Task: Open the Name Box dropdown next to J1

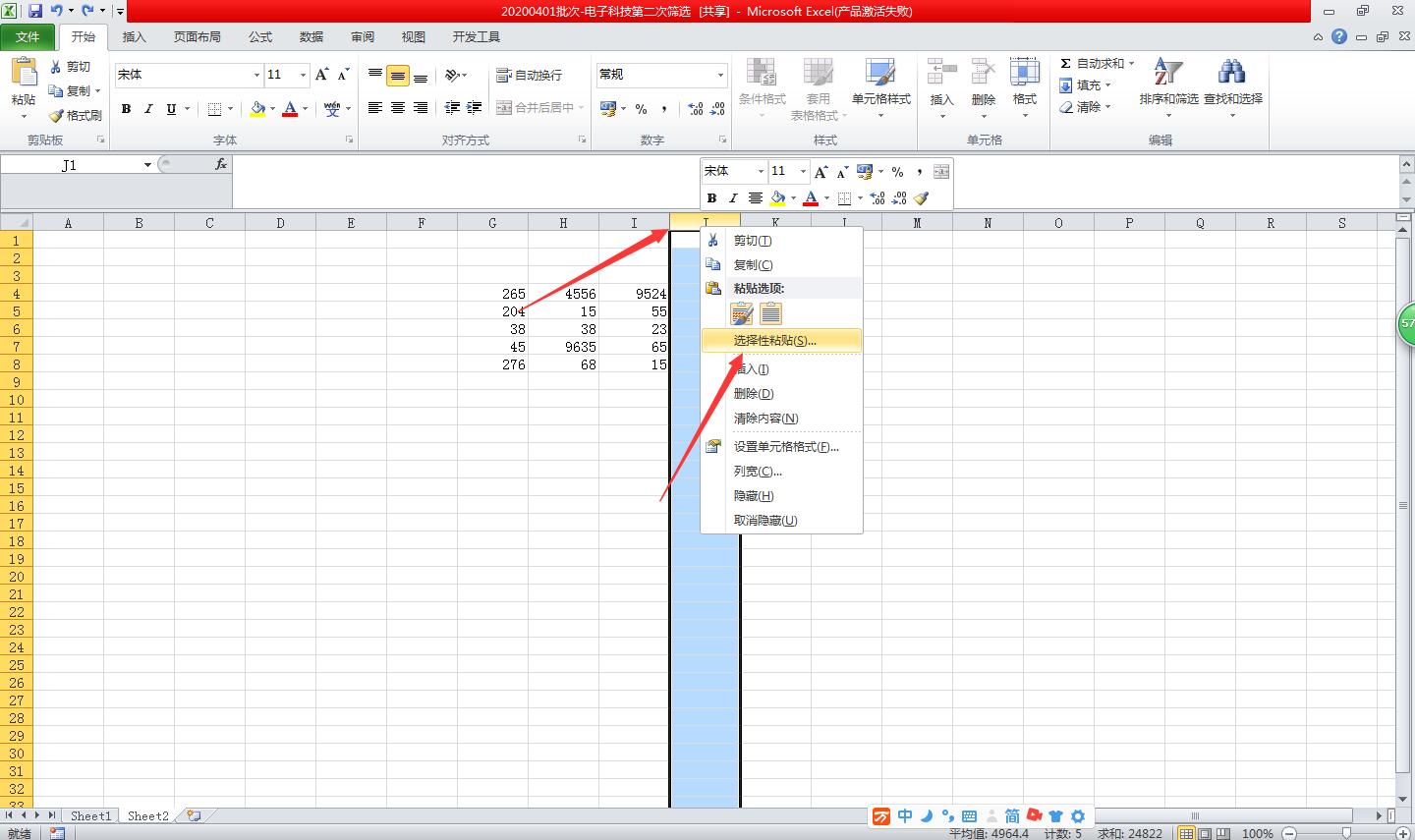Action: click(x=147, y=165)
